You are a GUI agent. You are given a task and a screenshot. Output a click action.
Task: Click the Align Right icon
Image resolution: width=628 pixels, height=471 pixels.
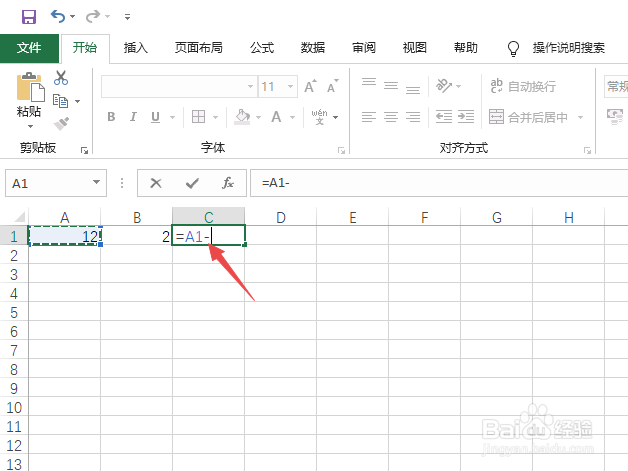point(413,117)
